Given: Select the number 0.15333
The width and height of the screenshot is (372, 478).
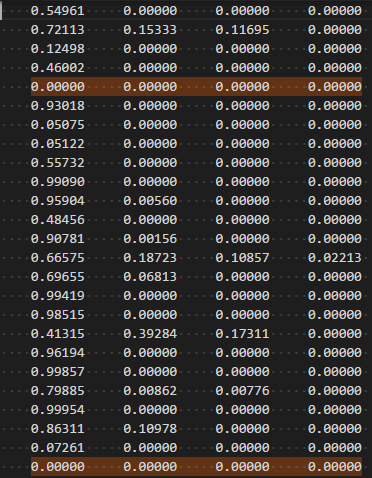Looking at the screenshot, I should point(150,30).
